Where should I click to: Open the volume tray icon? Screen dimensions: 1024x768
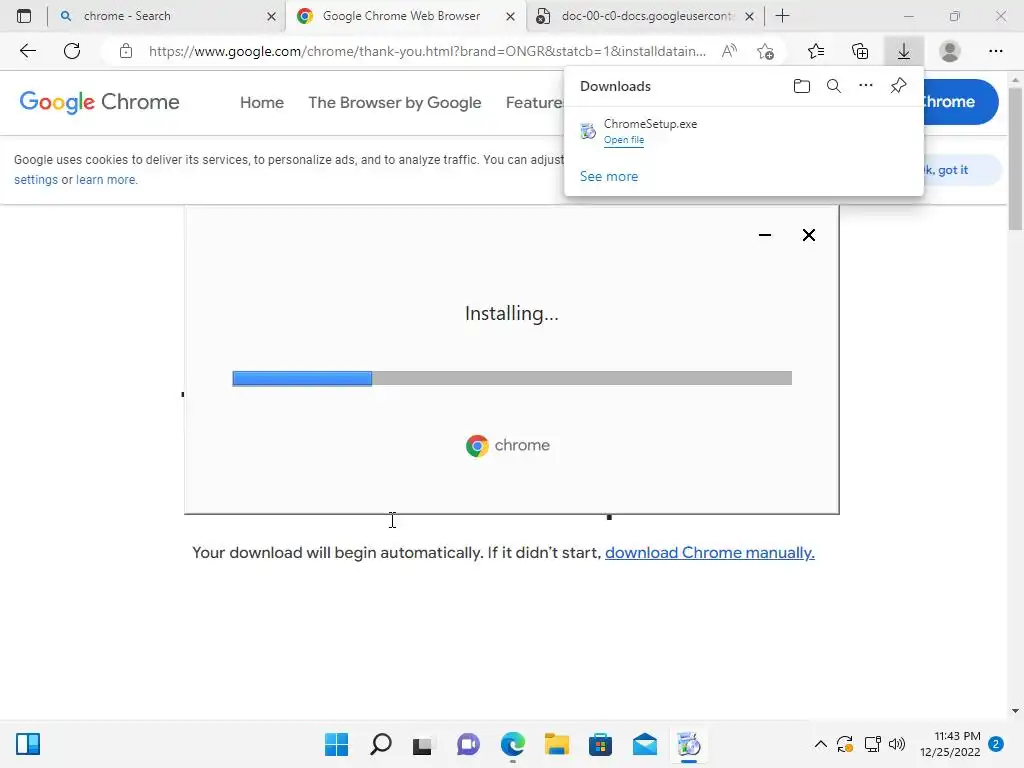click(897, 744)
